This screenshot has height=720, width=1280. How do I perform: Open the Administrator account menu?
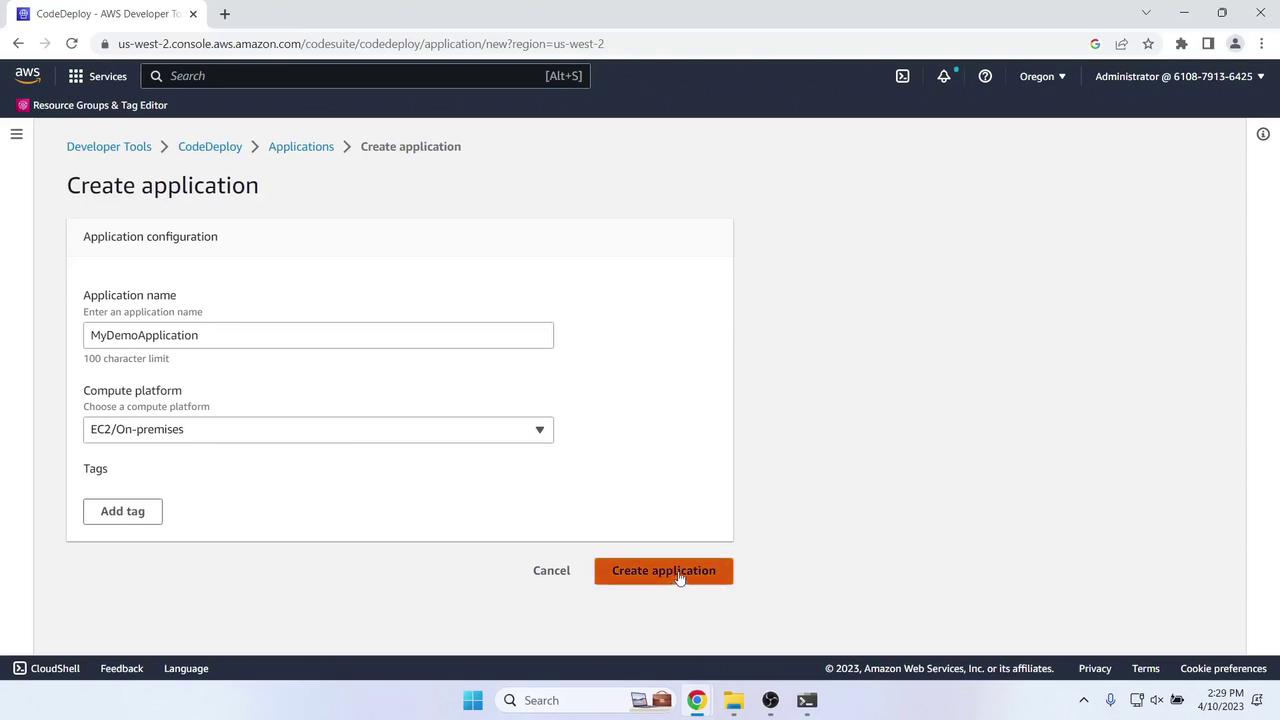[1180, 76]
